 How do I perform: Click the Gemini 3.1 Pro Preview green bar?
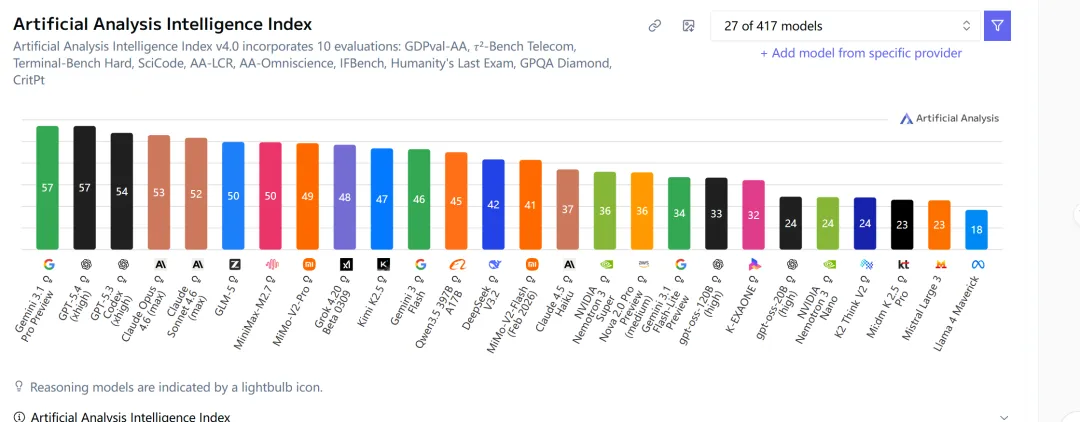(47, 188)
